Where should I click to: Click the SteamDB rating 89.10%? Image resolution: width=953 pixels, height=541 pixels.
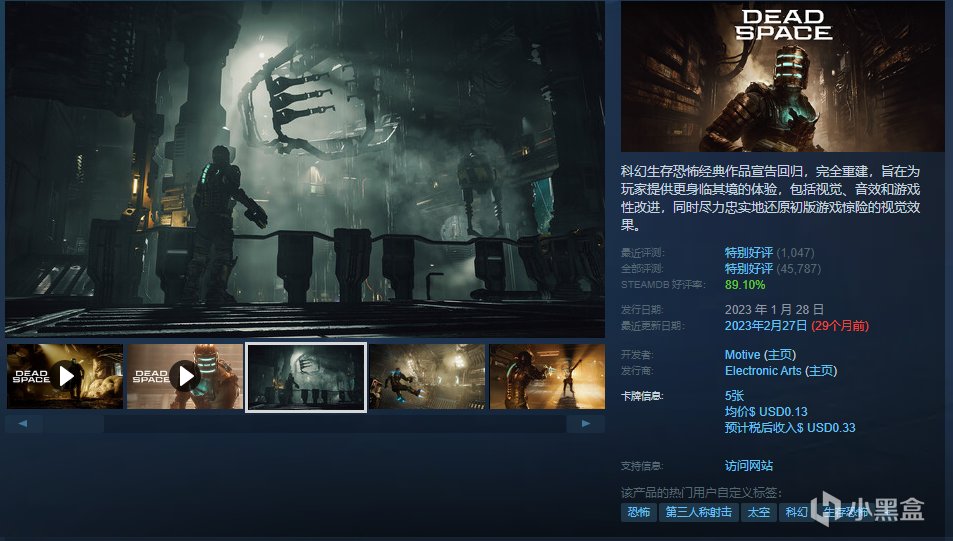pos(745,284)
